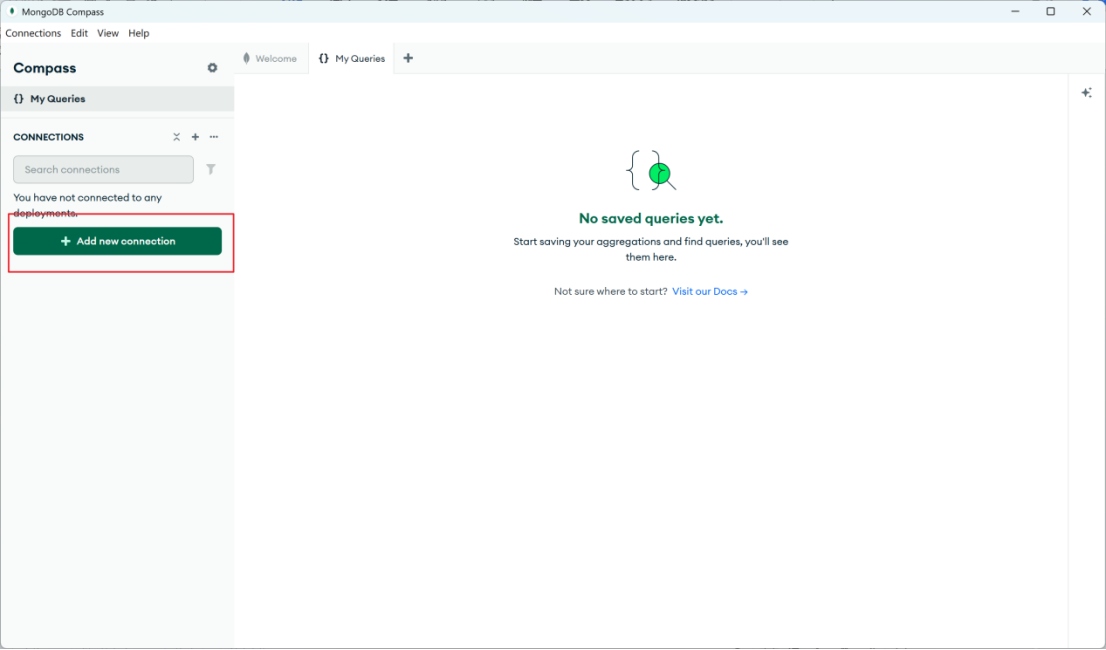Minimize the MongoDB Compass window
Image resolution: width=1106 pixels, height=650 pixels.
[x=1015, y=11]
